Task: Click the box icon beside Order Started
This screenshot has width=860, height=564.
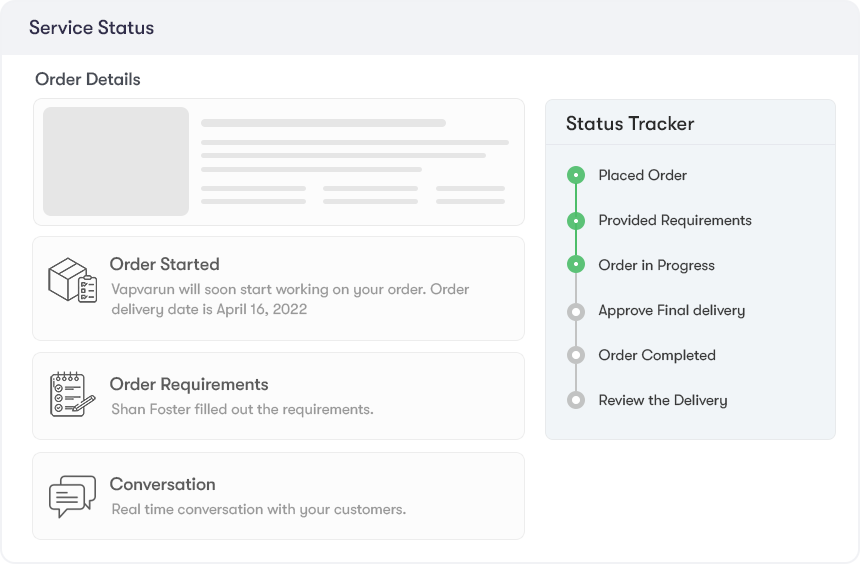Action: pos(72,280)
